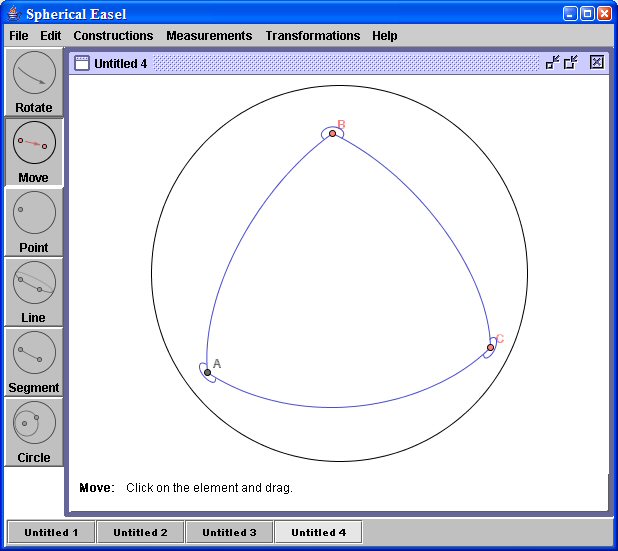Image resolution: width=618 pixels, height=551 pixels.
Task: Click point B on the sphere
Action: (332, 134)
